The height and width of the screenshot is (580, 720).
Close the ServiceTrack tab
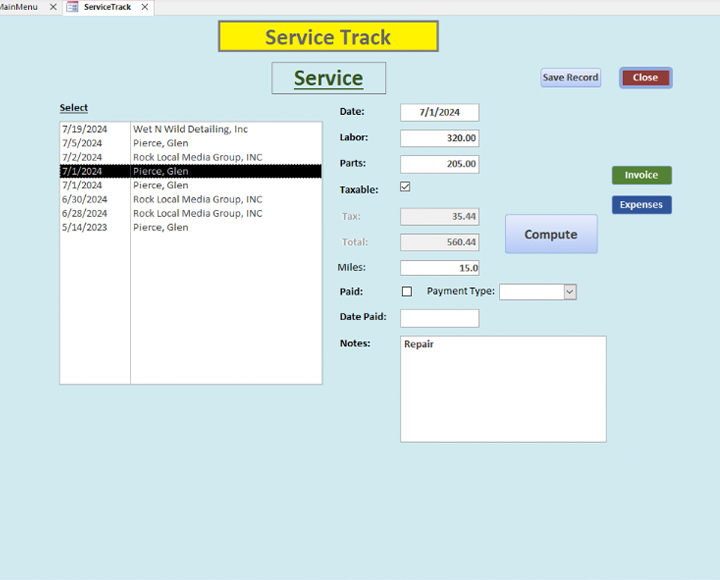click(x=145, y=7)
